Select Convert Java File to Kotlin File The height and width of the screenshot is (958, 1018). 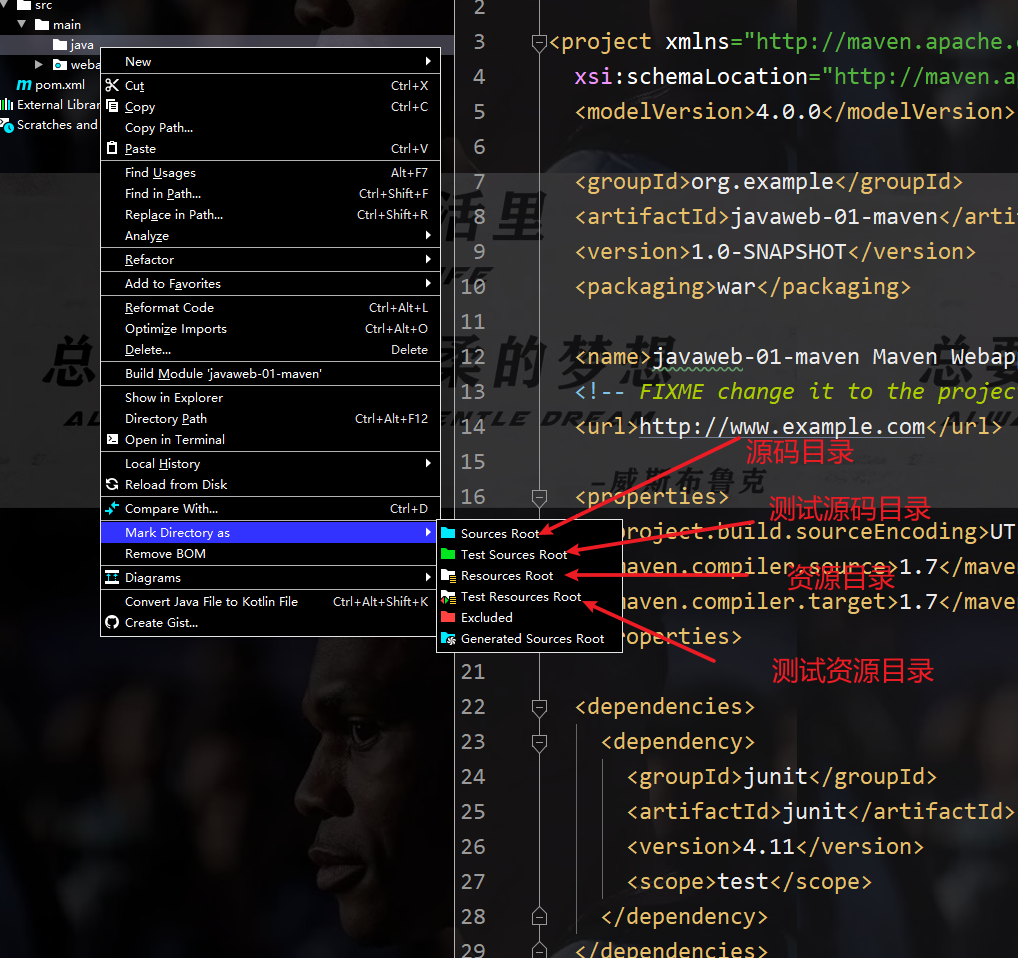[271, 601]
